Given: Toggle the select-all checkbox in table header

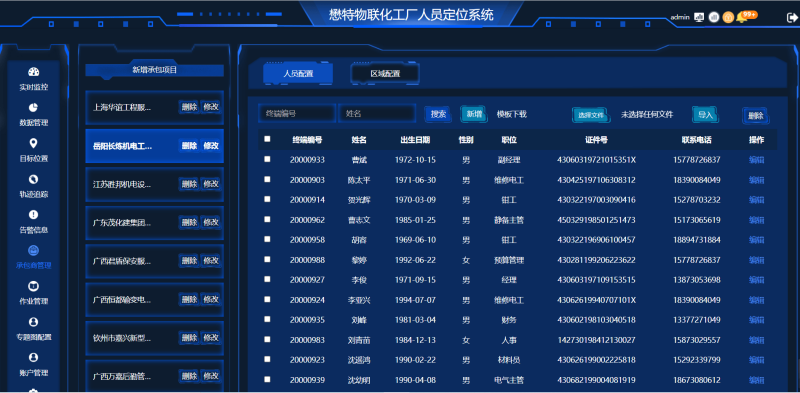Looking at the screenshot, I should click(267, 139).
